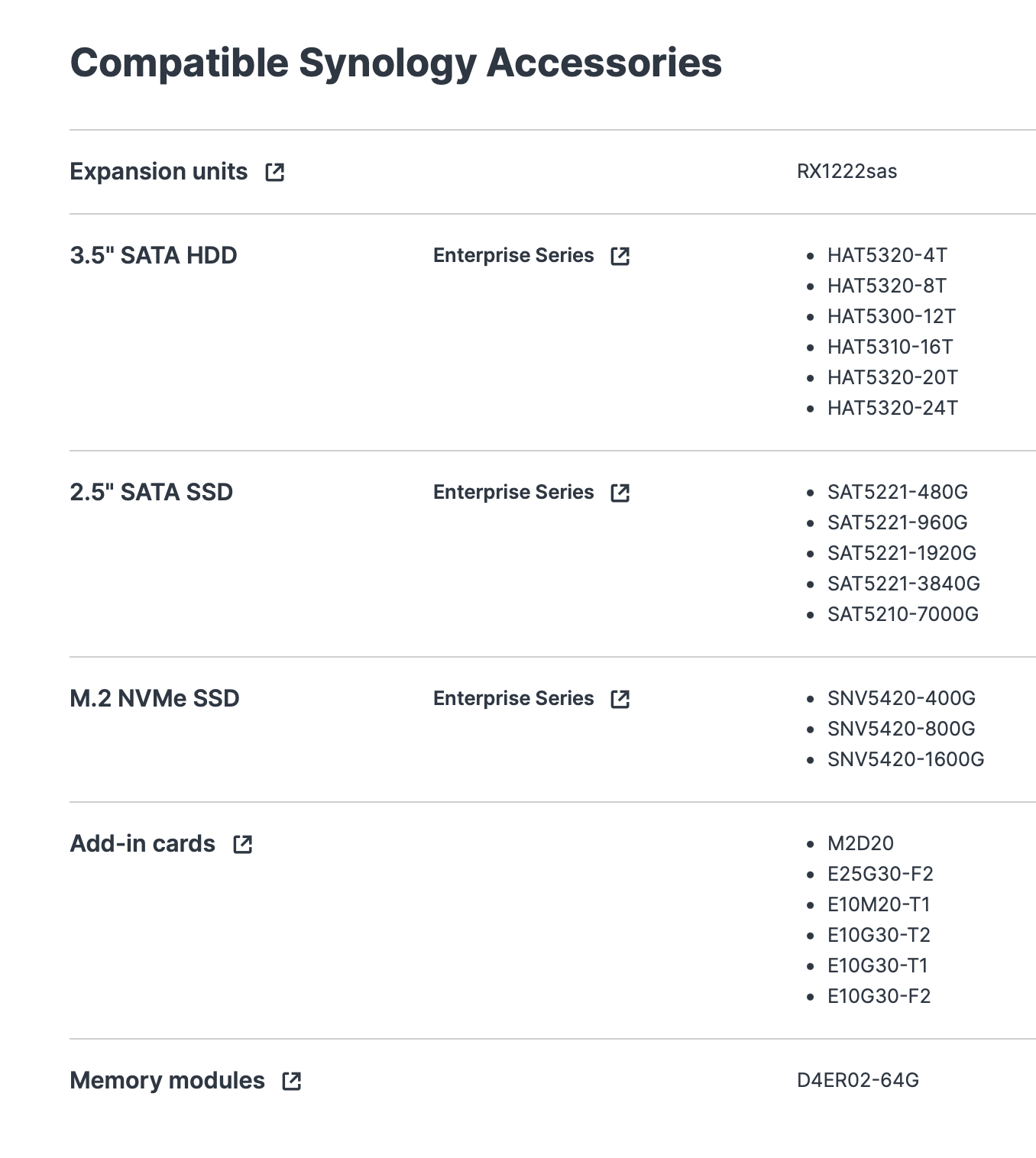Image resolution: width=1036 pixels, height=1158 pixels.
Task: Click Enterprise Series link for SATA HDD
Action: click(x=513, y=256)
